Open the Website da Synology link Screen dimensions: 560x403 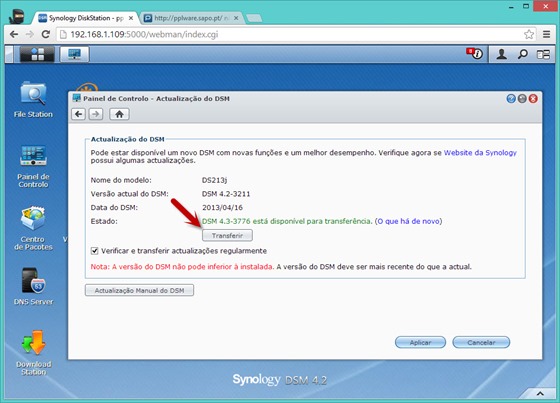(480, 153)
